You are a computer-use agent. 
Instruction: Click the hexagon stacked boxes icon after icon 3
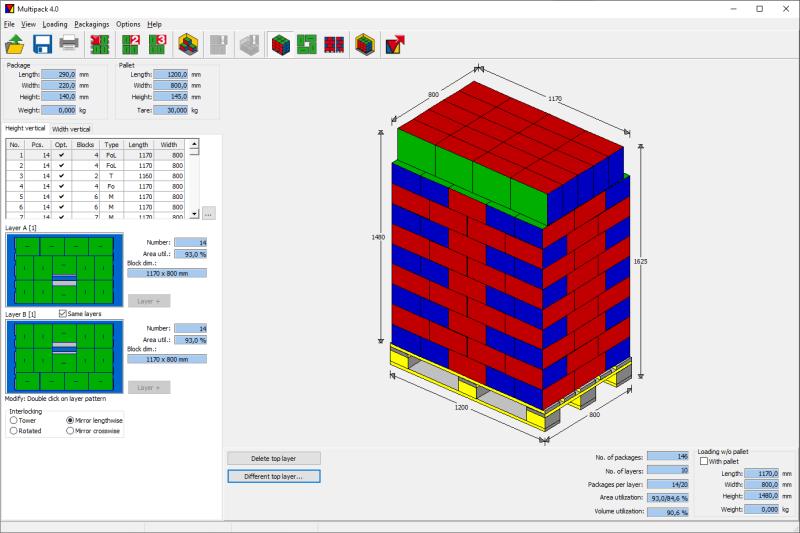point(188,44)
